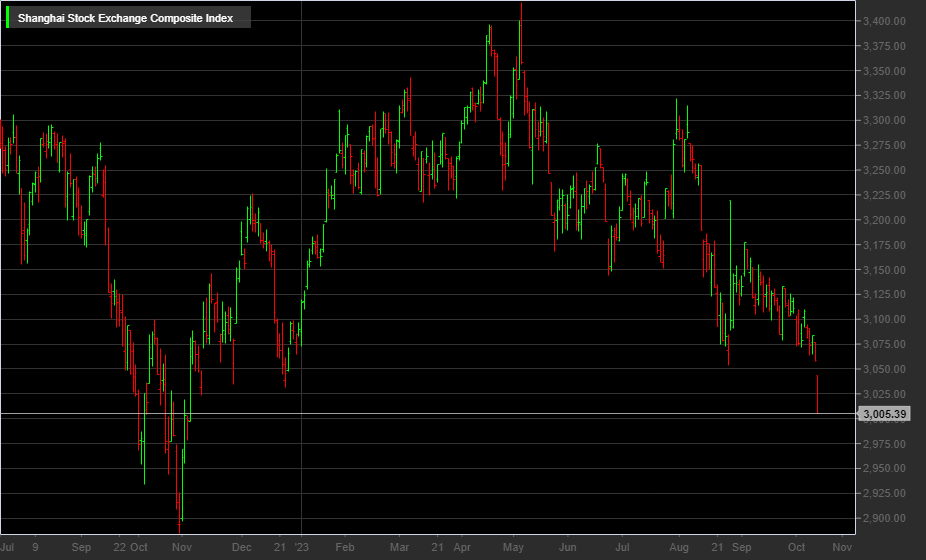The width and height of the screenshot is (926, 560).
Task: Click the 3,300.00 price axis label
Action: click(x=884, y=120)
